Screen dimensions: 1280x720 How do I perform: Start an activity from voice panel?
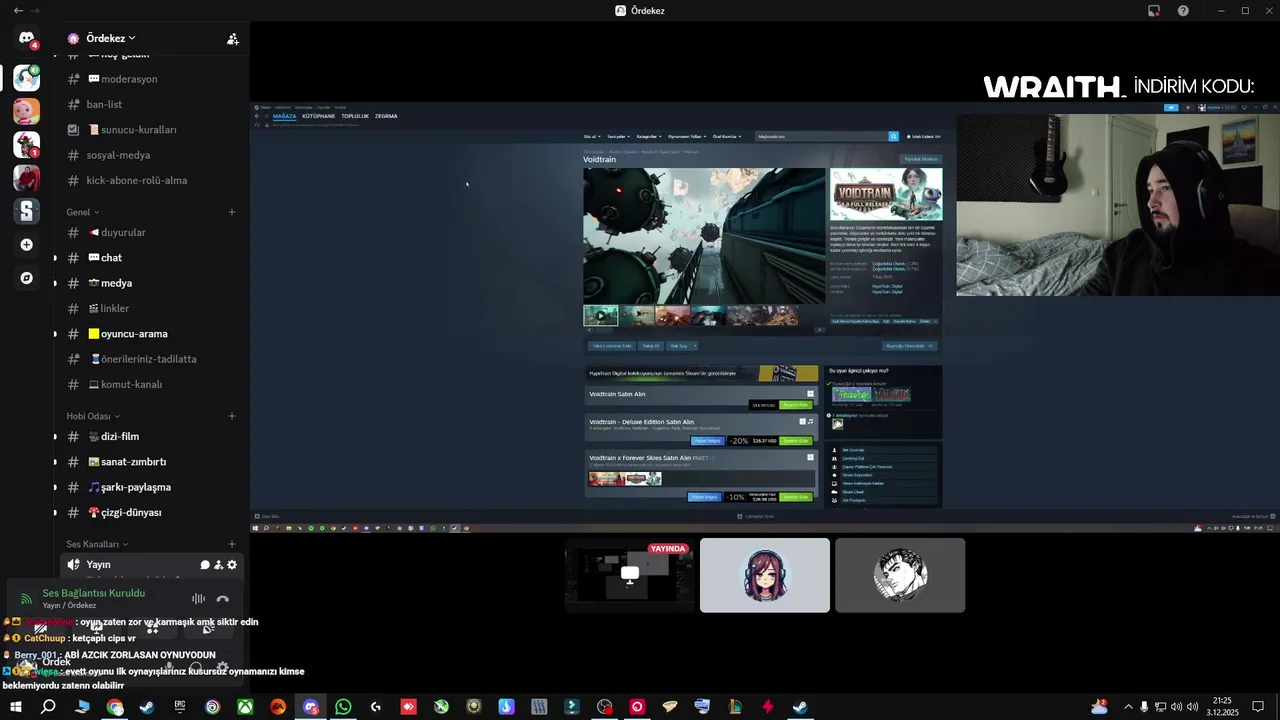[x=152, y=628]
